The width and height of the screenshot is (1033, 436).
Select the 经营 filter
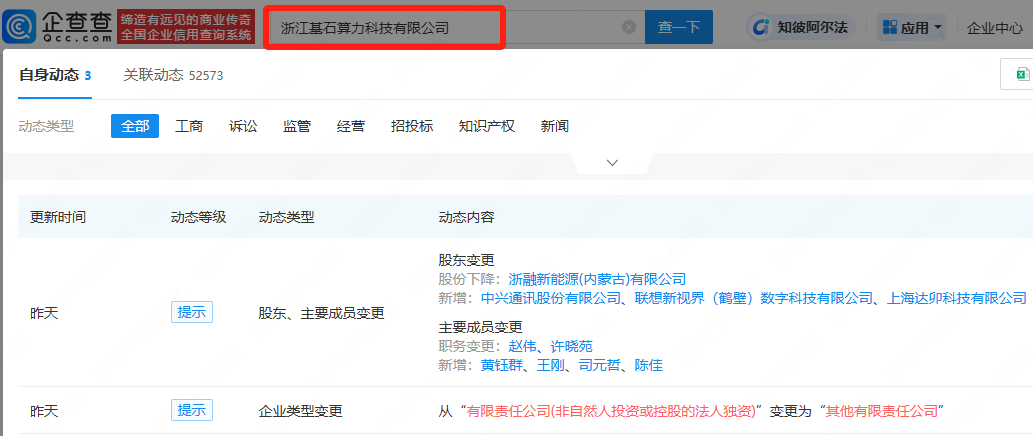pyautogui.click(x=350, y=126)
